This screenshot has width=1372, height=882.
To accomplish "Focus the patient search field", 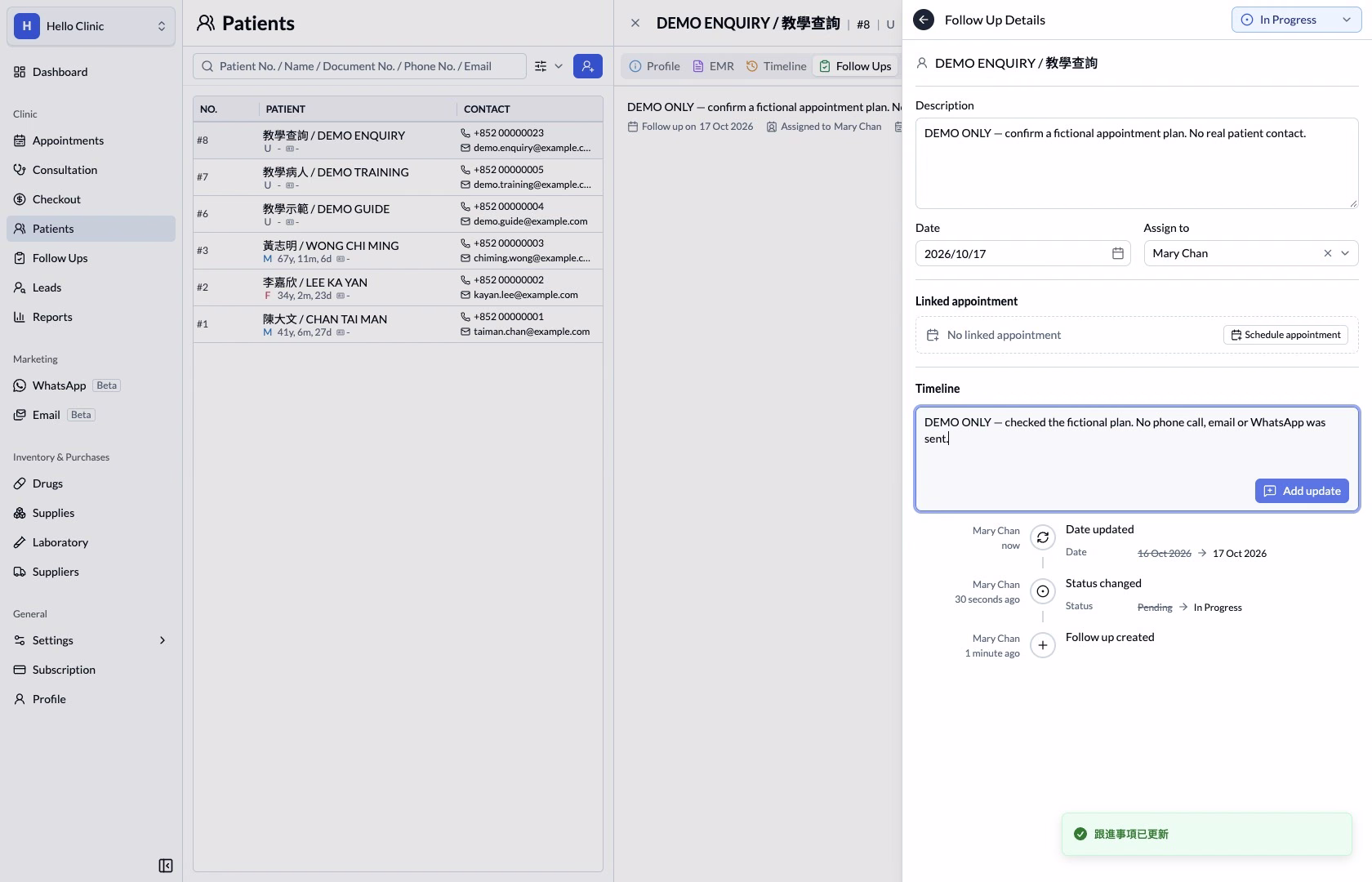I will coord(359,66).
